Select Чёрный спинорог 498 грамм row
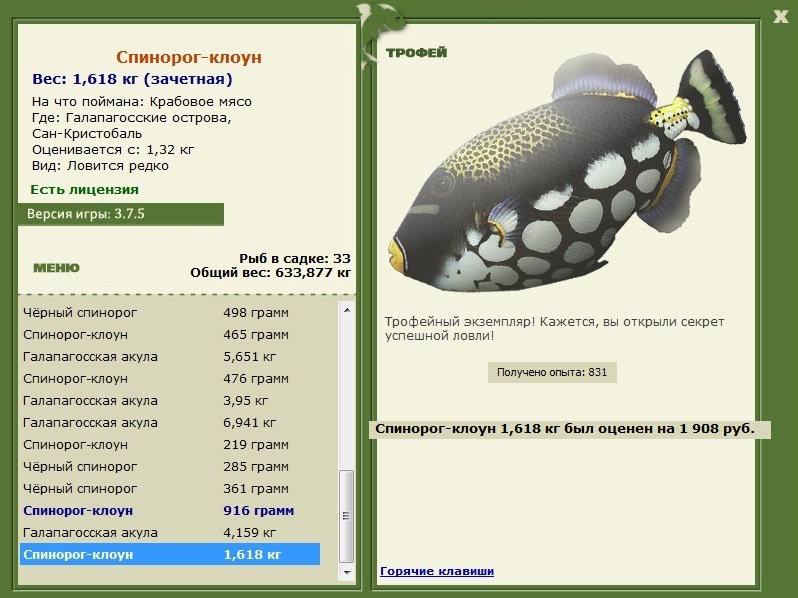Viewport: 798px width, 598px height. [x=170, y=312]
